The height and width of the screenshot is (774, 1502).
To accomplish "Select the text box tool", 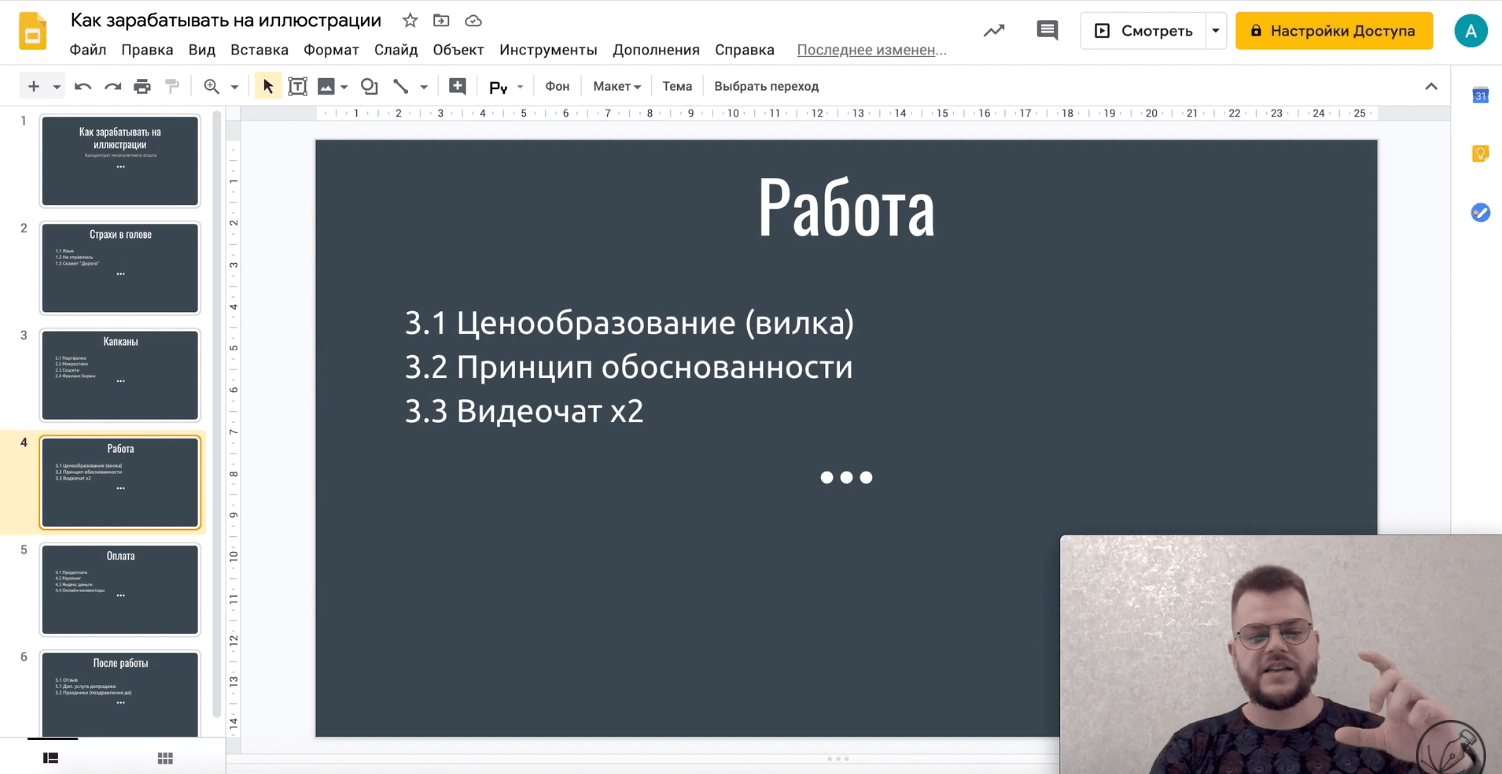I will click(x=297, y=87).
